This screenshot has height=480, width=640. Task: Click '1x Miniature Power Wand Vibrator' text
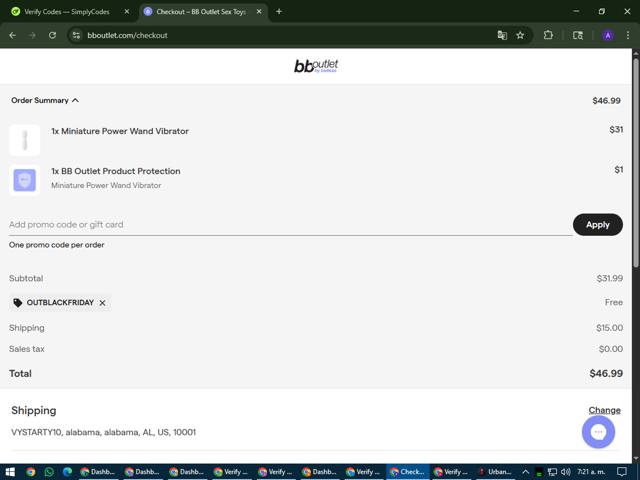click(x=120, y=131)
